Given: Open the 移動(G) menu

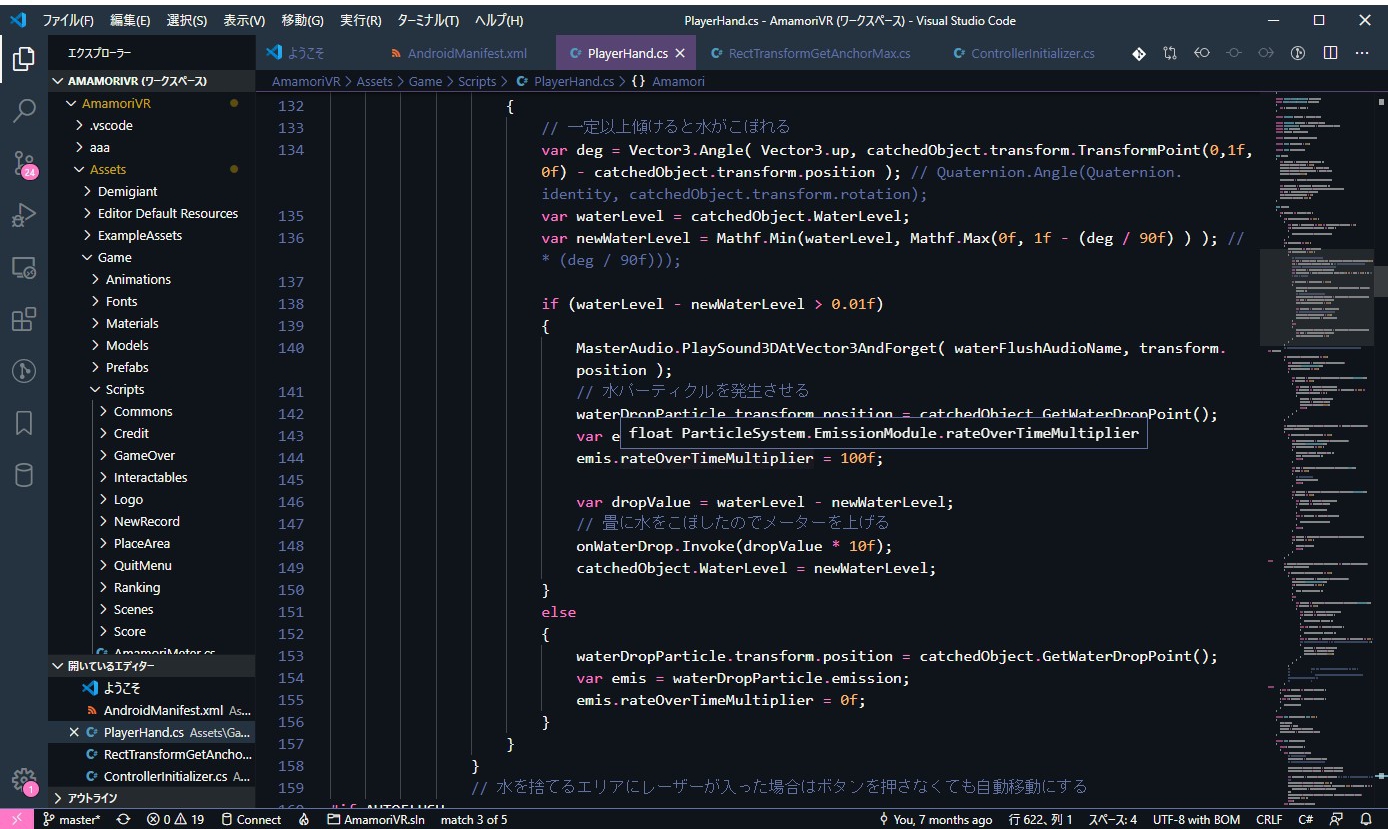Looking at the screenshot, I should click(x=302, y=20).
